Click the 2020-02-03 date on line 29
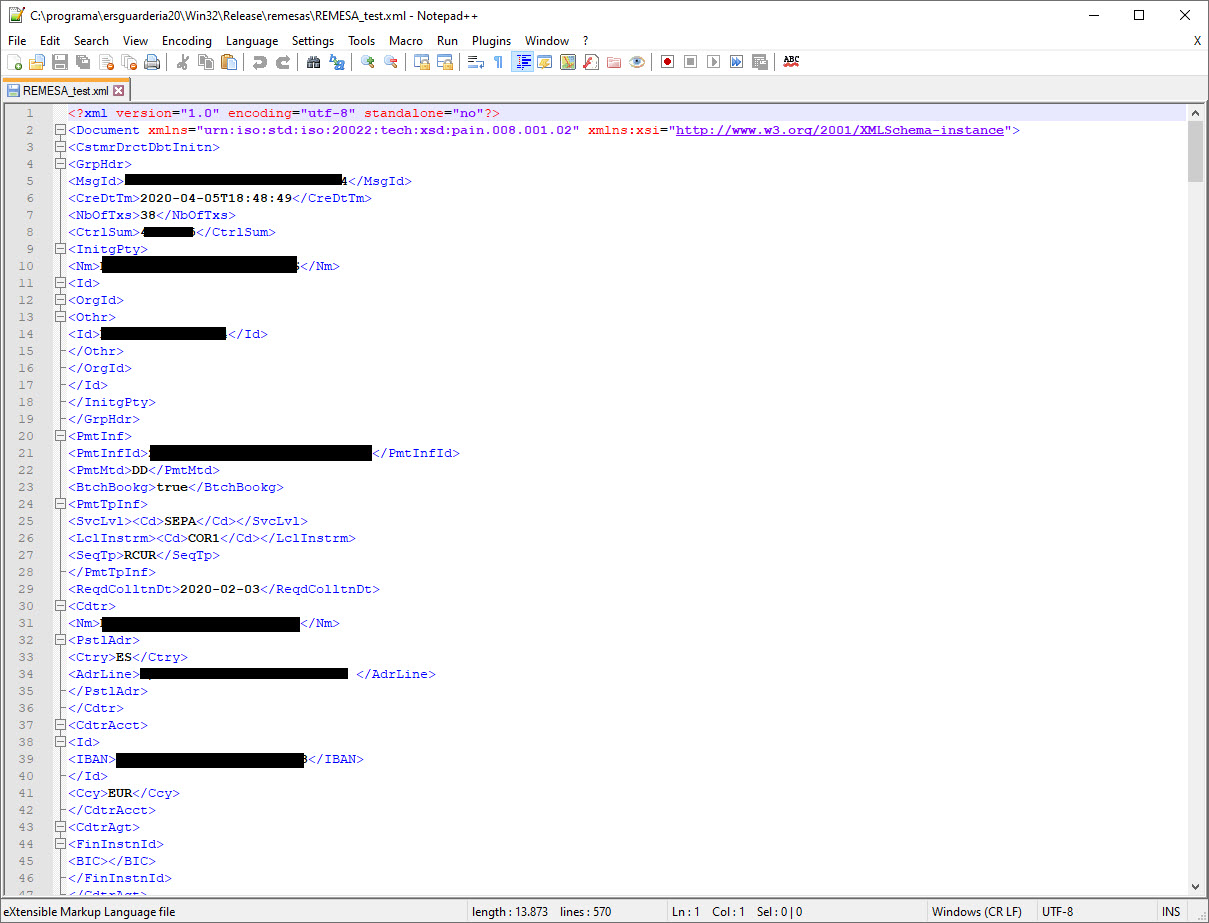 pyautogui.click(x=220, y=589)
